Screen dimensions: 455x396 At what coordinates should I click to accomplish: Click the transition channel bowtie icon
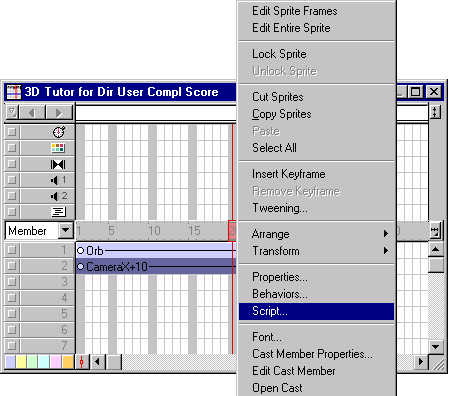coord(58,164)
